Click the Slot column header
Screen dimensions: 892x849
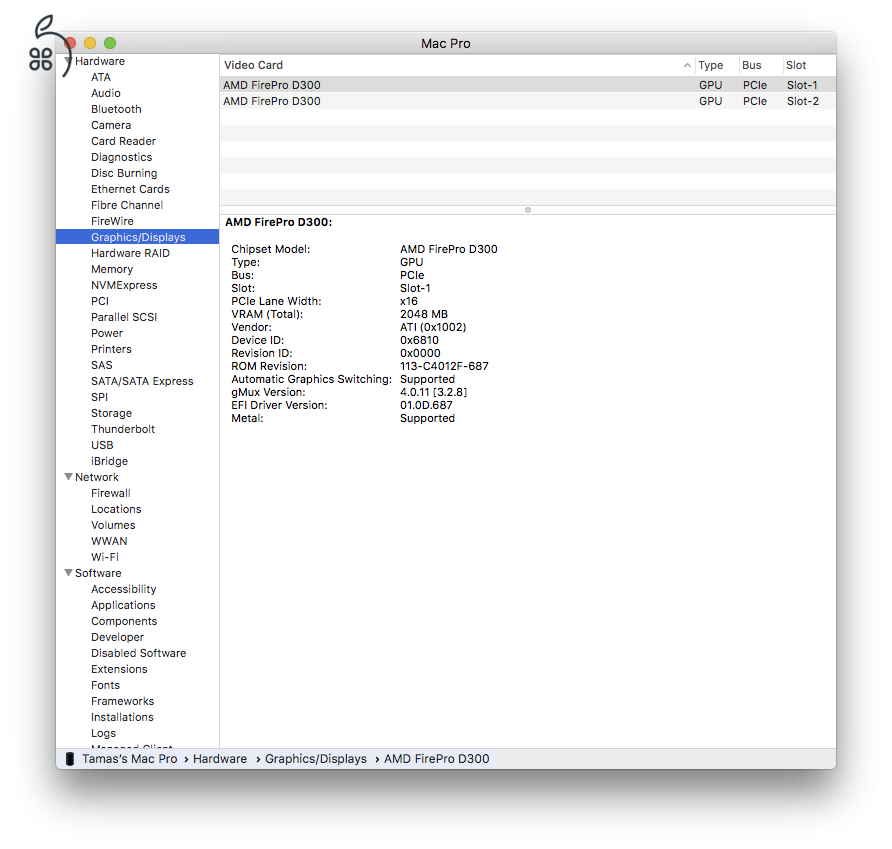(x=797, y=65)
